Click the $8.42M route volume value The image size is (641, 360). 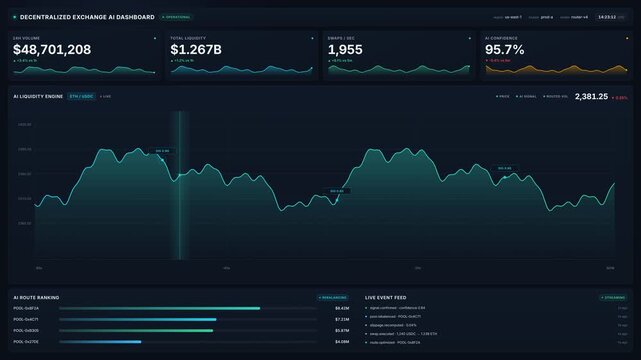342,309
